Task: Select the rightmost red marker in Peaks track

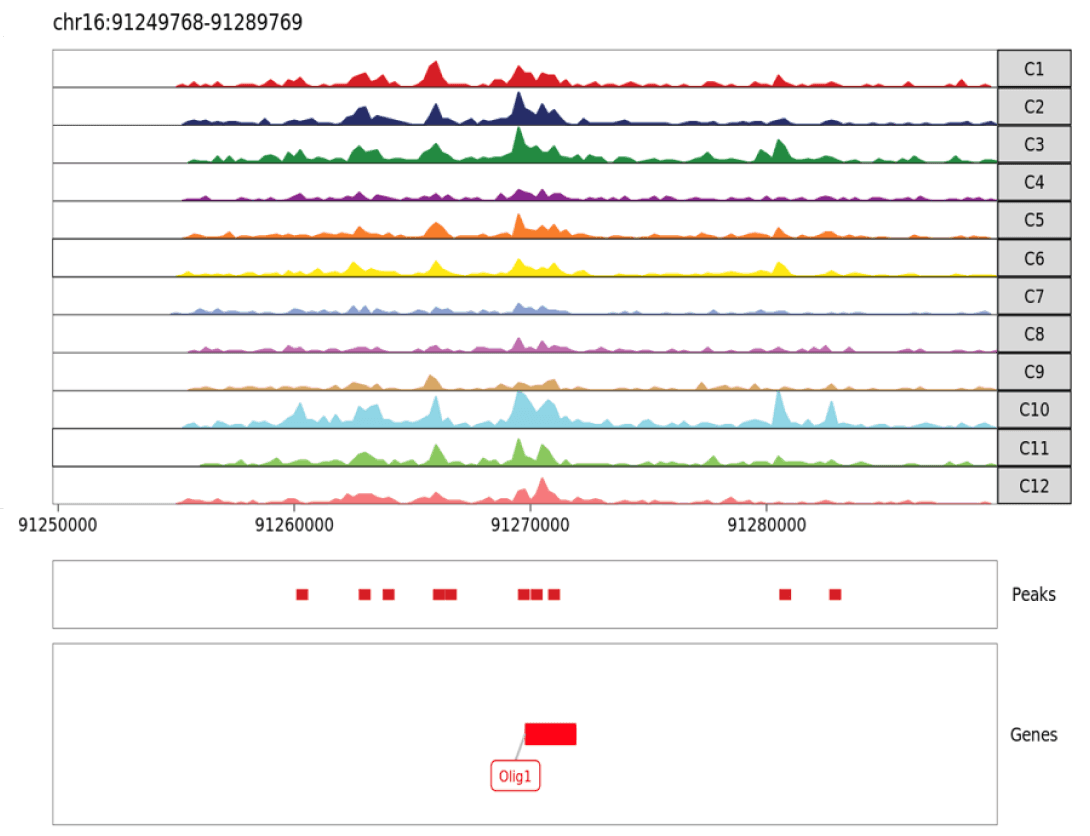Action: (835, 595)
